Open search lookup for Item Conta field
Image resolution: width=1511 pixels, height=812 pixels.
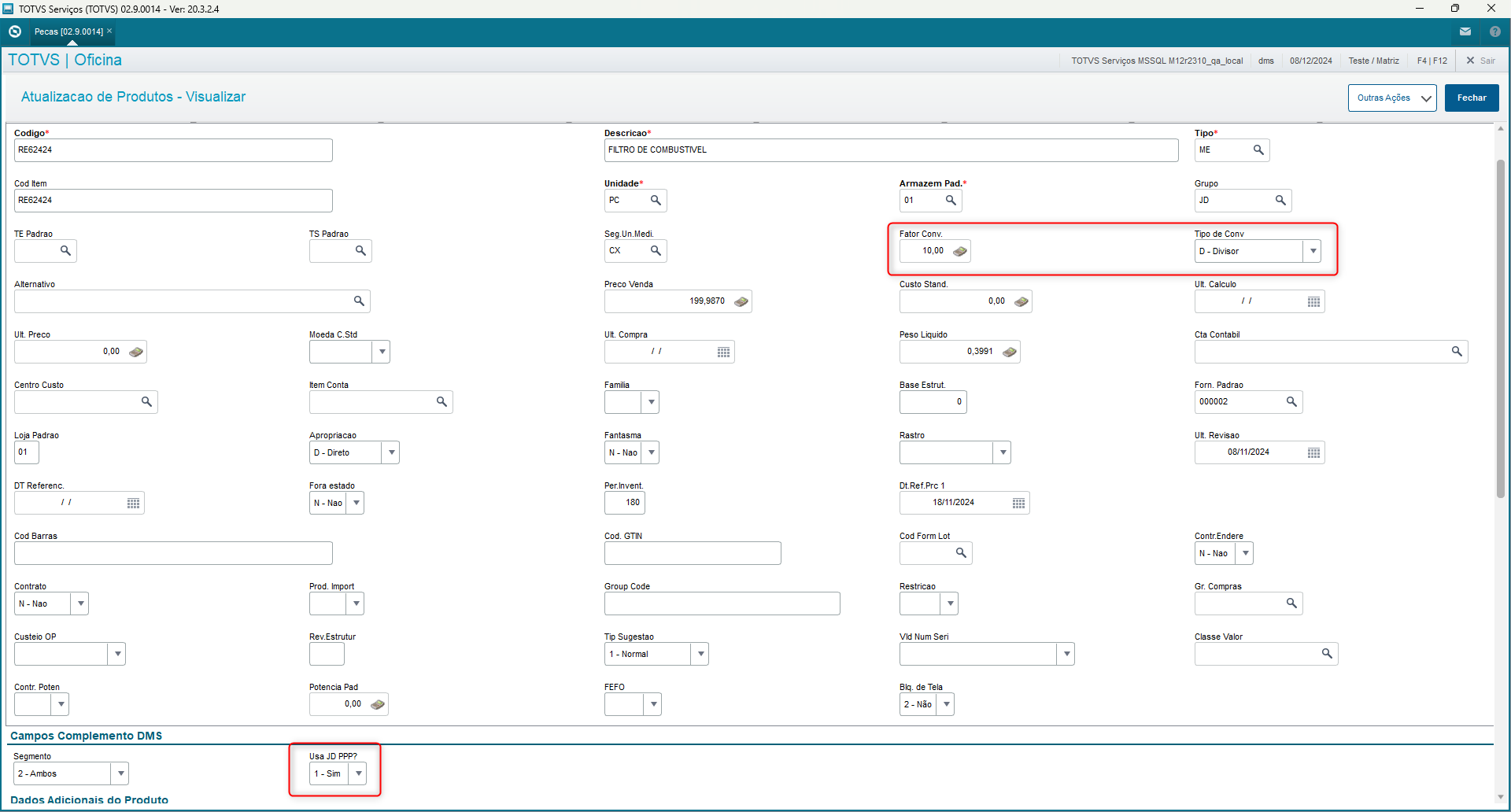tap(441, 402)
